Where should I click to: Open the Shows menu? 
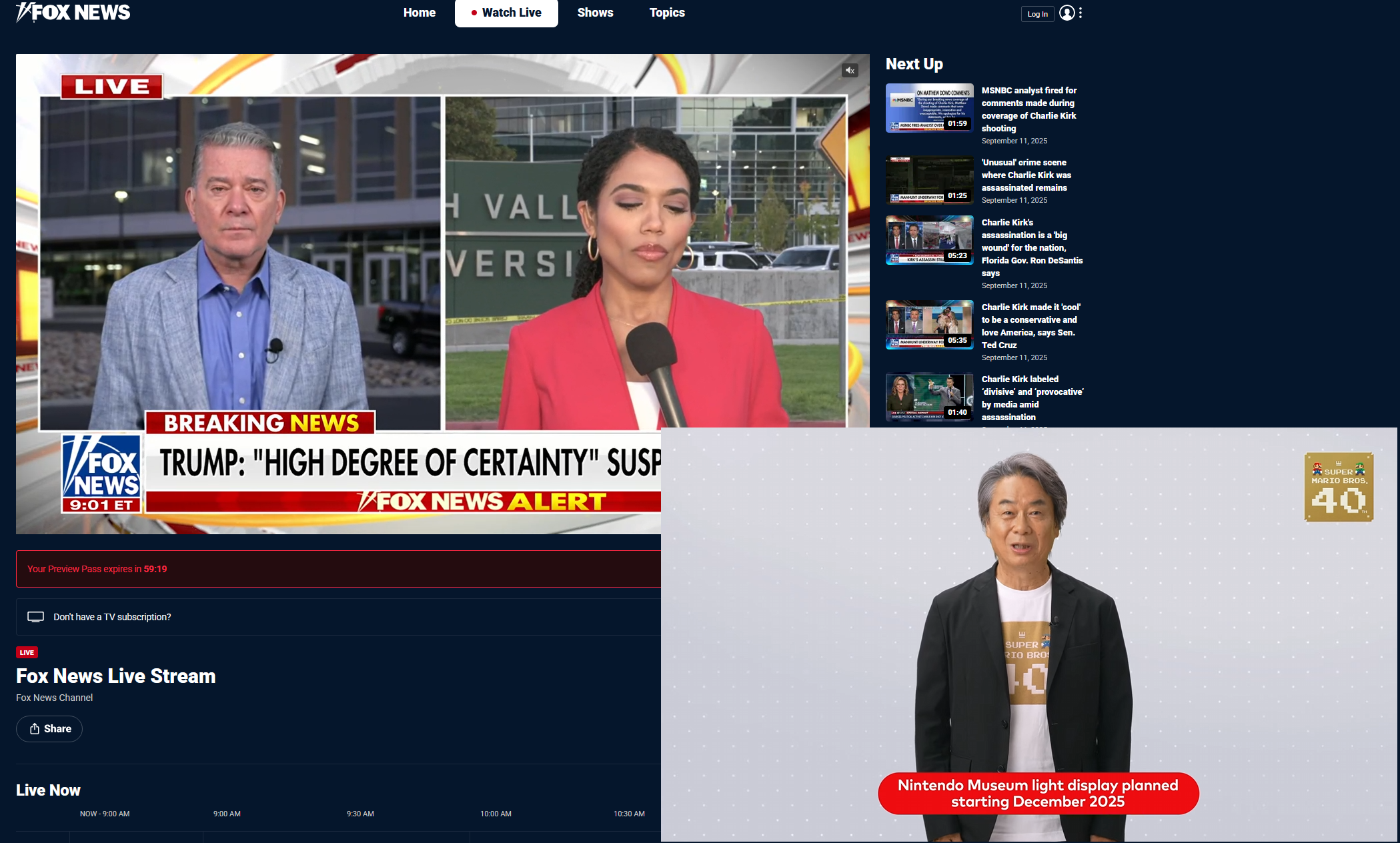point(595,13)
